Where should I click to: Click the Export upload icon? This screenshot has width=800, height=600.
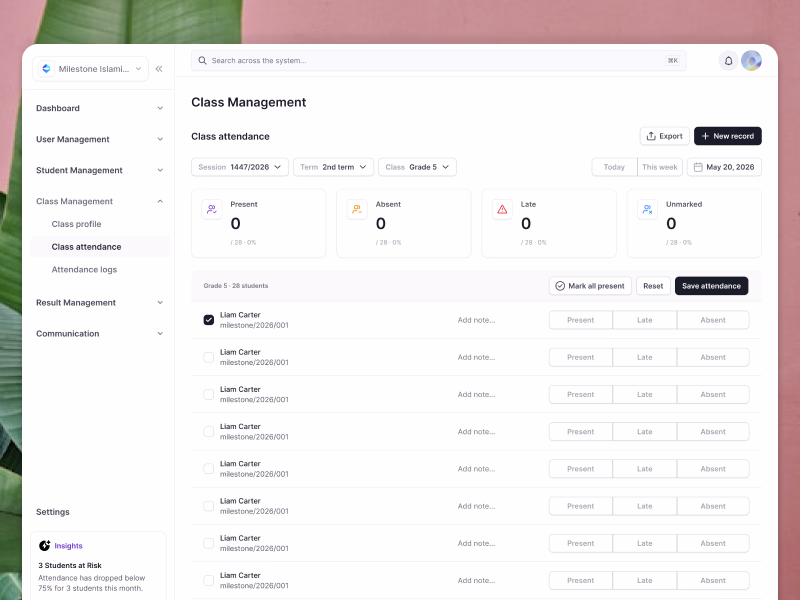[x=651, y=136]
